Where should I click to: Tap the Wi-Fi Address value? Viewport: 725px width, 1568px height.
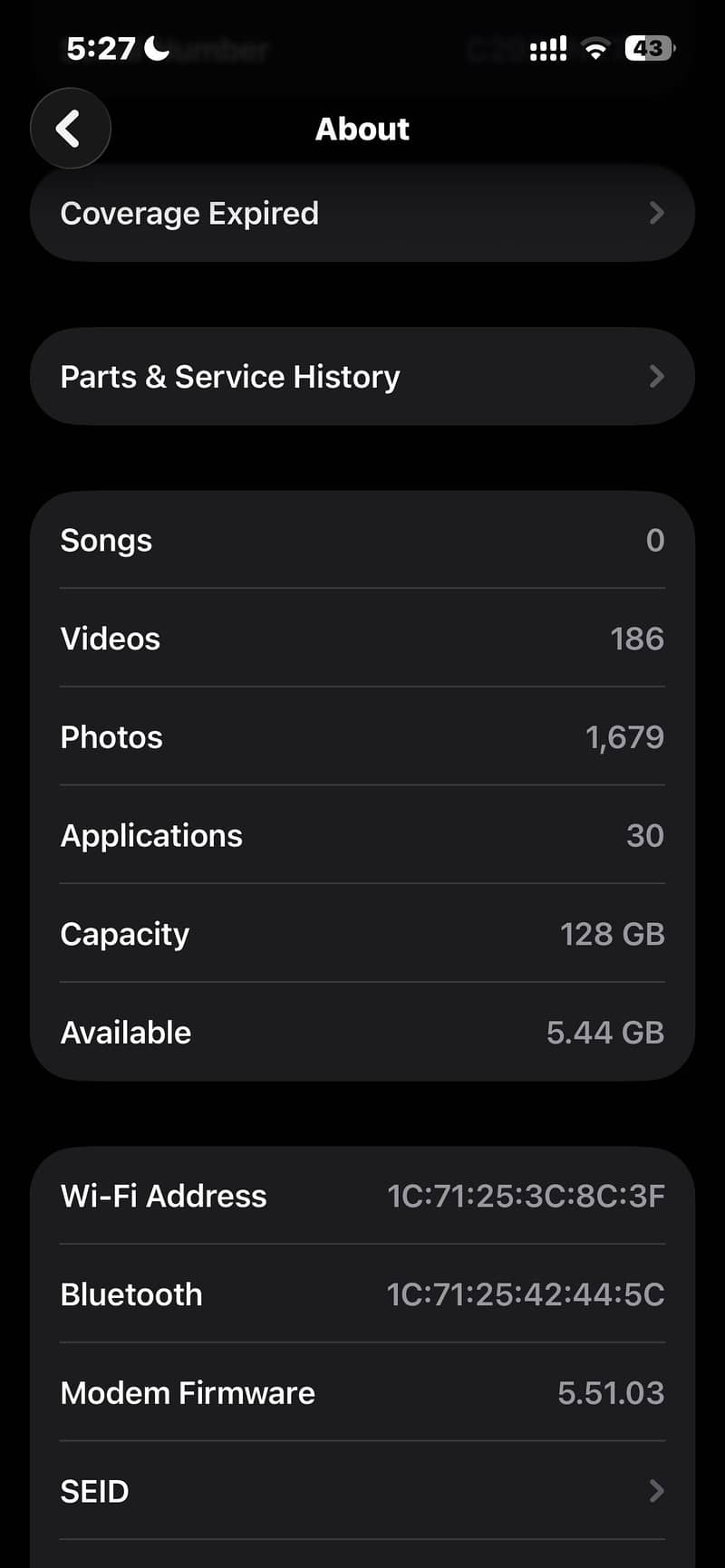526,1196
